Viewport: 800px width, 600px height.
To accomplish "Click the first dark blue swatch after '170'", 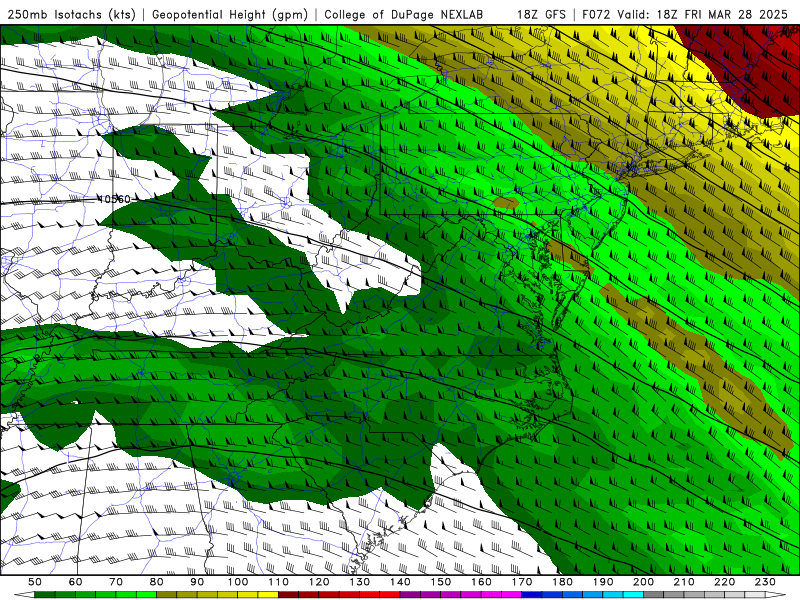I will [x=532, y=595].
